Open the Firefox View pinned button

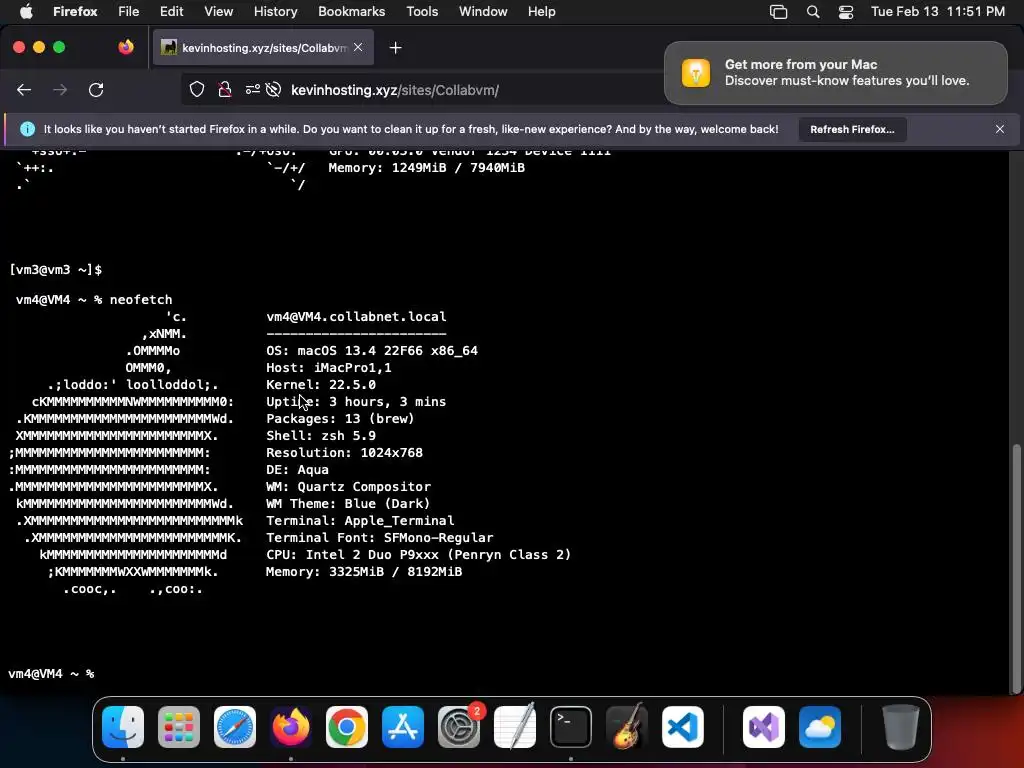point(126,47)
